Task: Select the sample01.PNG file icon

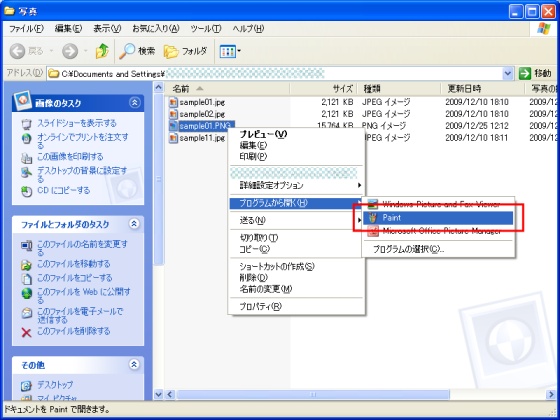Action: 173,126
